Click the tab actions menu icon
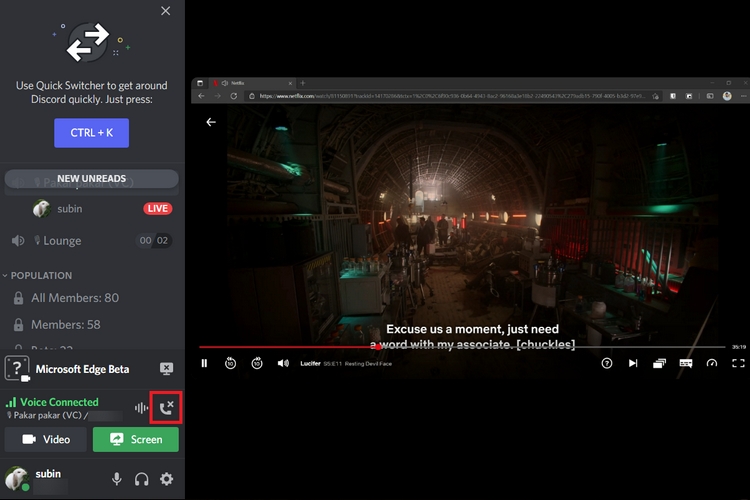This screenshot has width=750, height=500. tap(200, 83)
